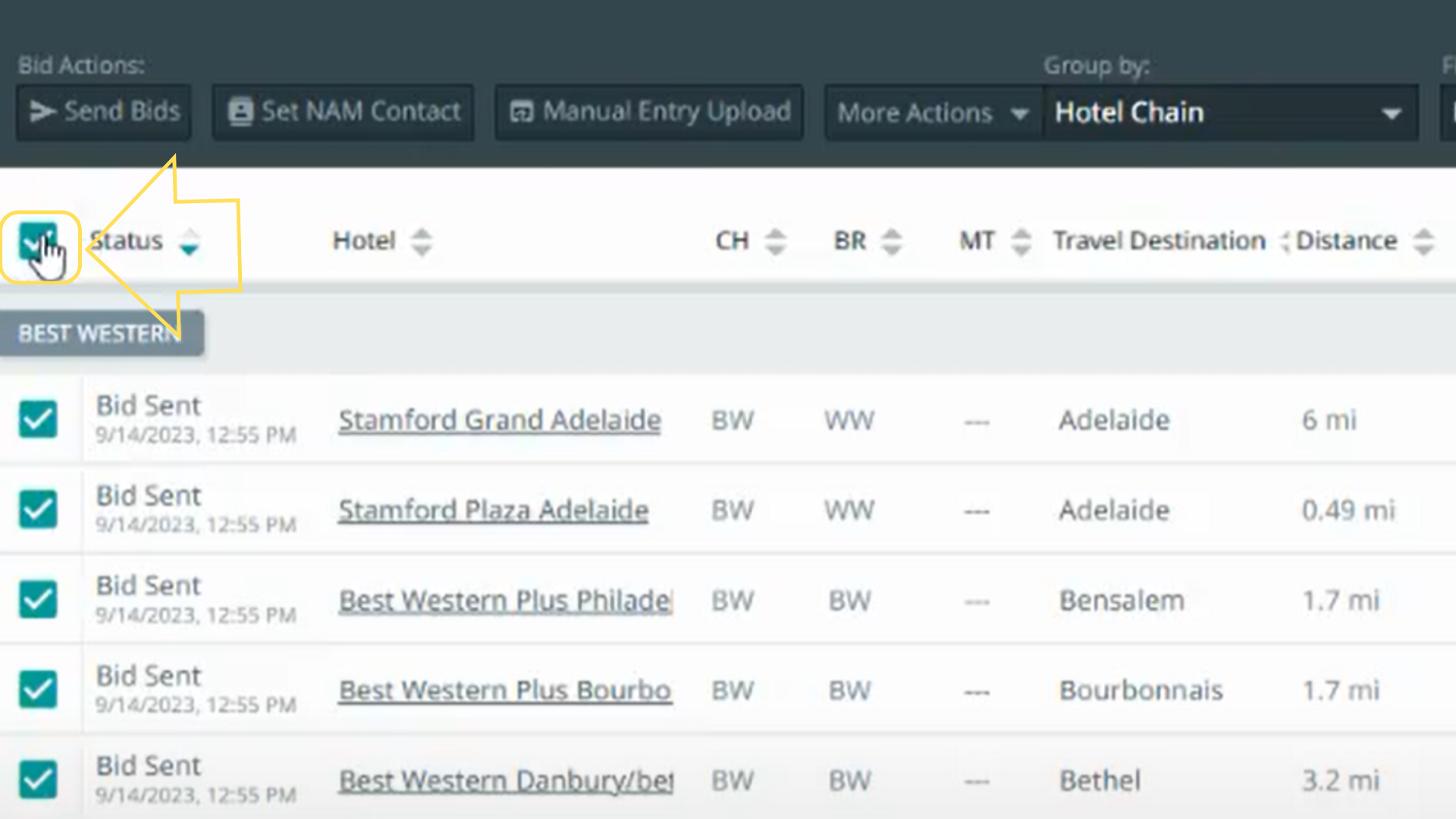Open the Best Western Plus Philadel link

[x=504, y=601]
